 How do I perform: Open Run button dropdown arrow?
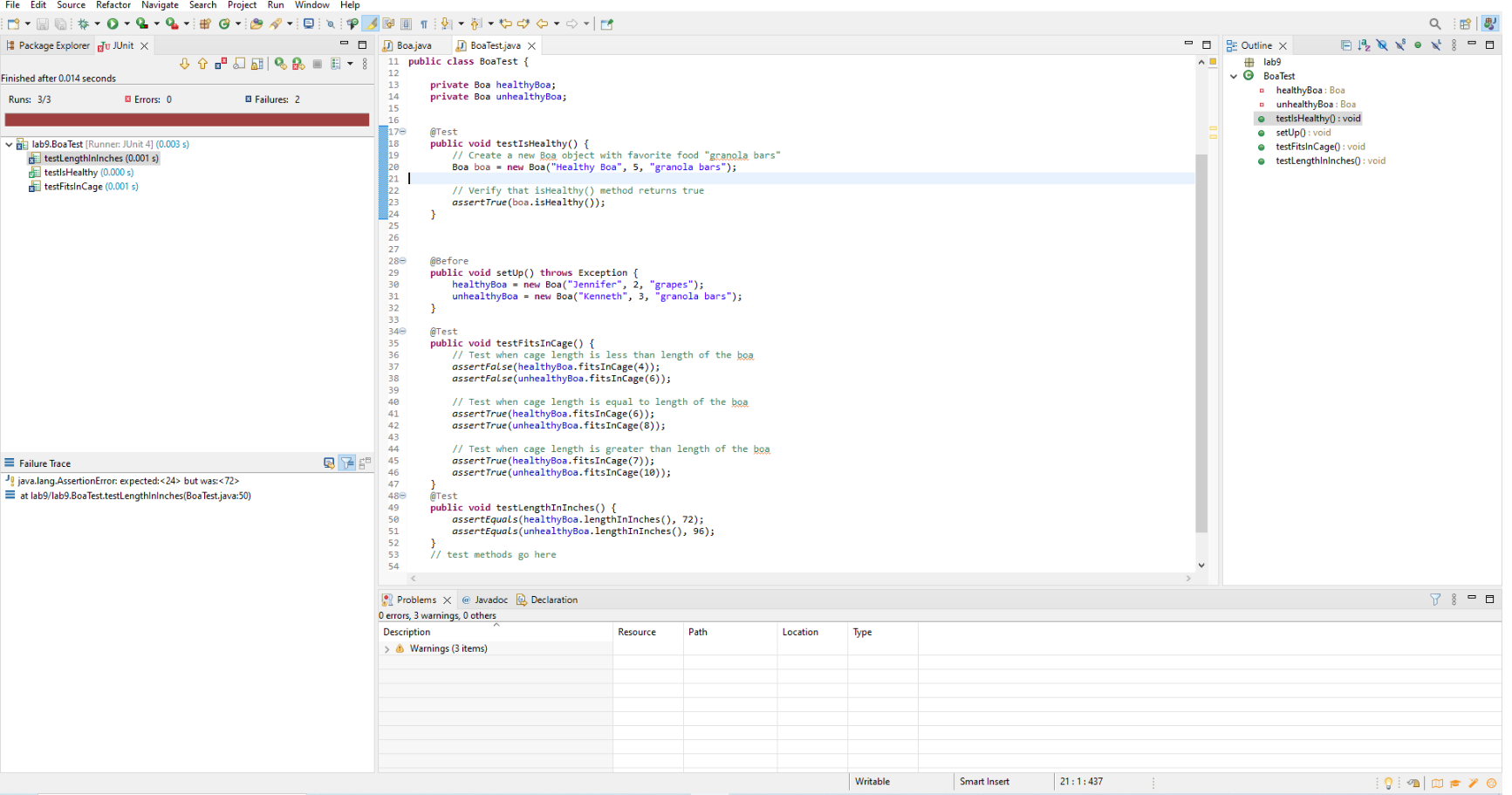127,24
